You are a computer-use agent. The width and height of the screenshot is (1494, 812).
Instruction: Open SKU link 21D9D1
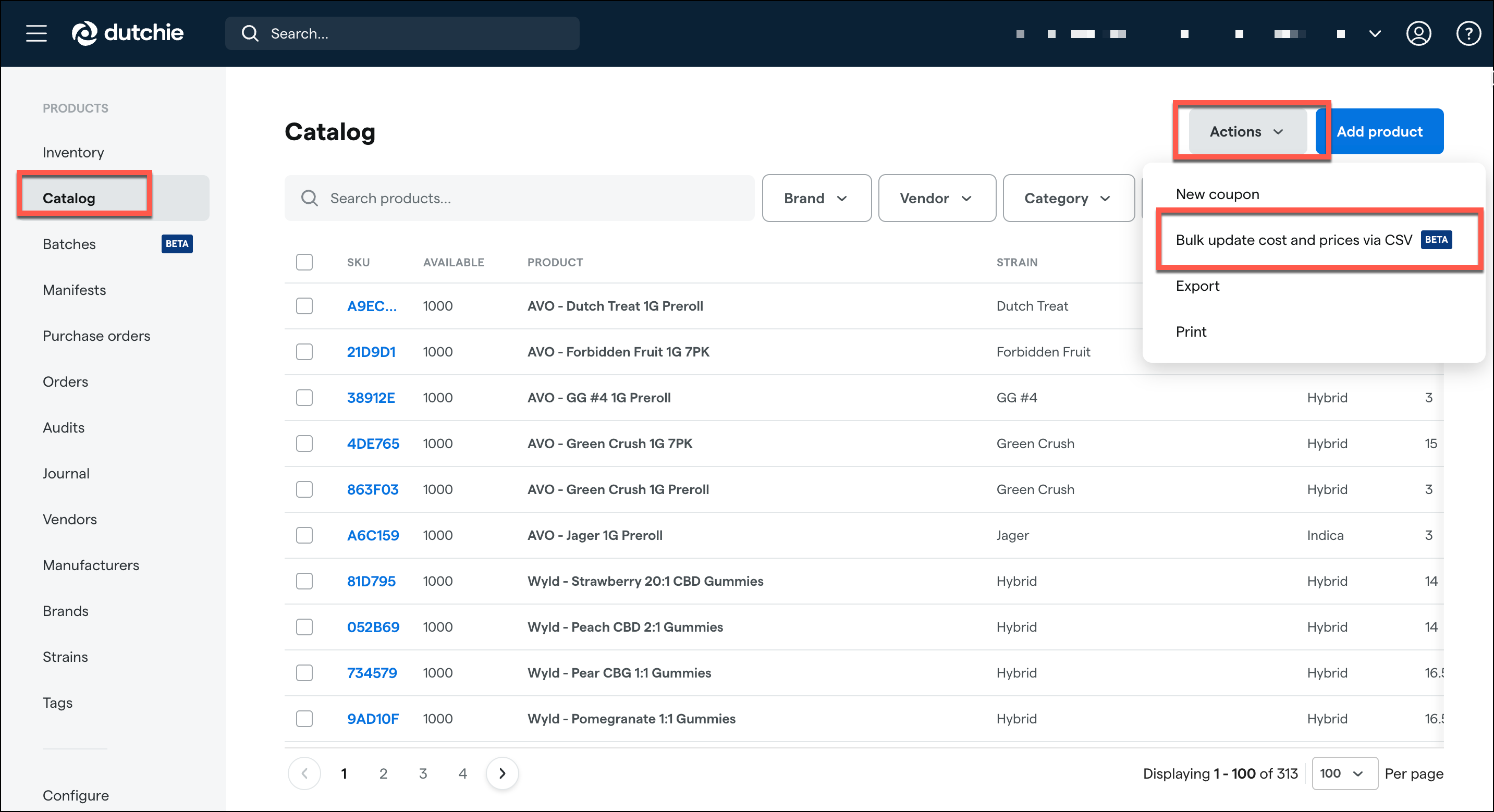pyautogui.click(x=371, y=351)
